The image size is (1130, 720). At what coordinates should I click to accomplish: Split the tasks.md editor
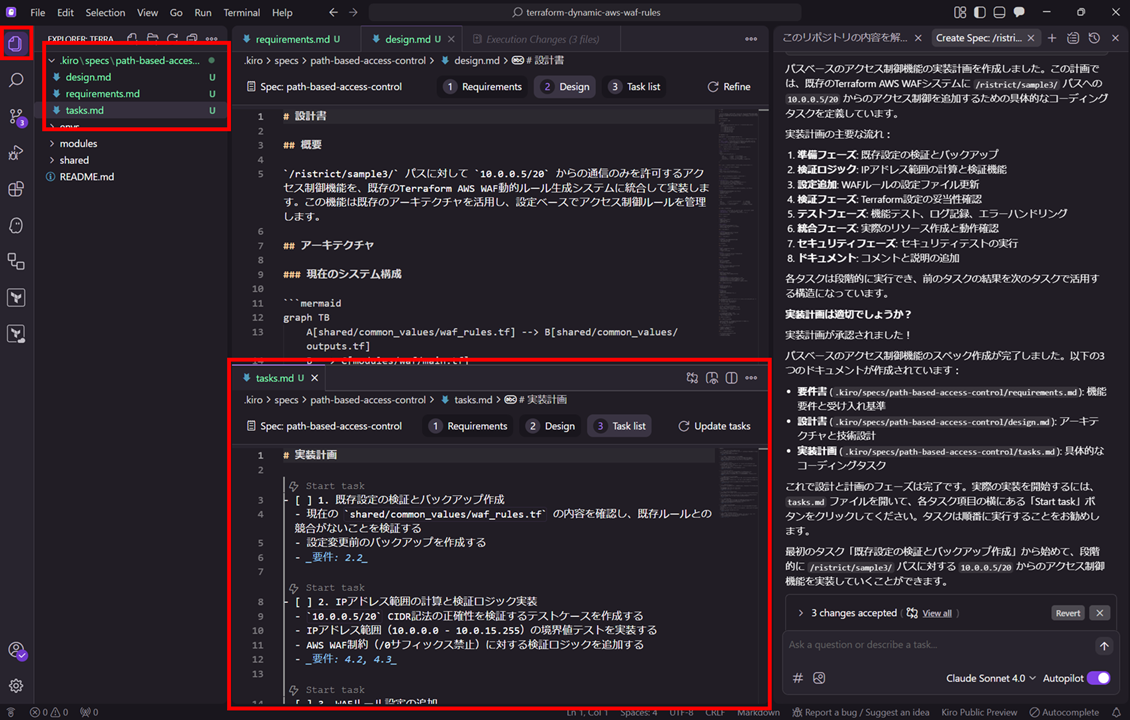(x=731, y=378)
